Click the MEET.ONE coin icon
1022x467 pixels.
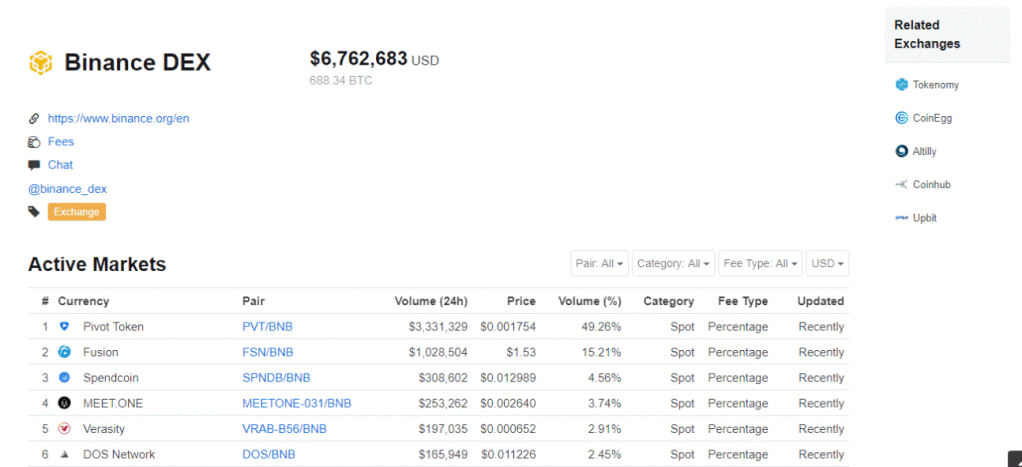[64, 403]
